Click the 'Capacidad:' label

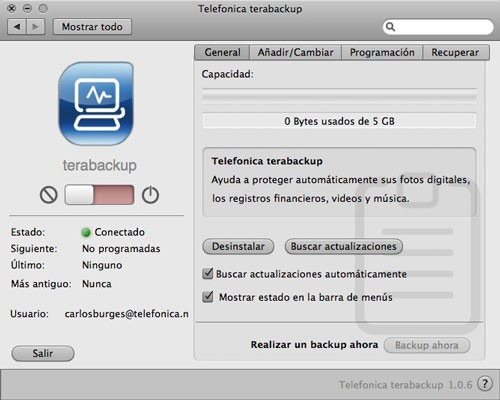pyautogui.click(x=227, y=74)
